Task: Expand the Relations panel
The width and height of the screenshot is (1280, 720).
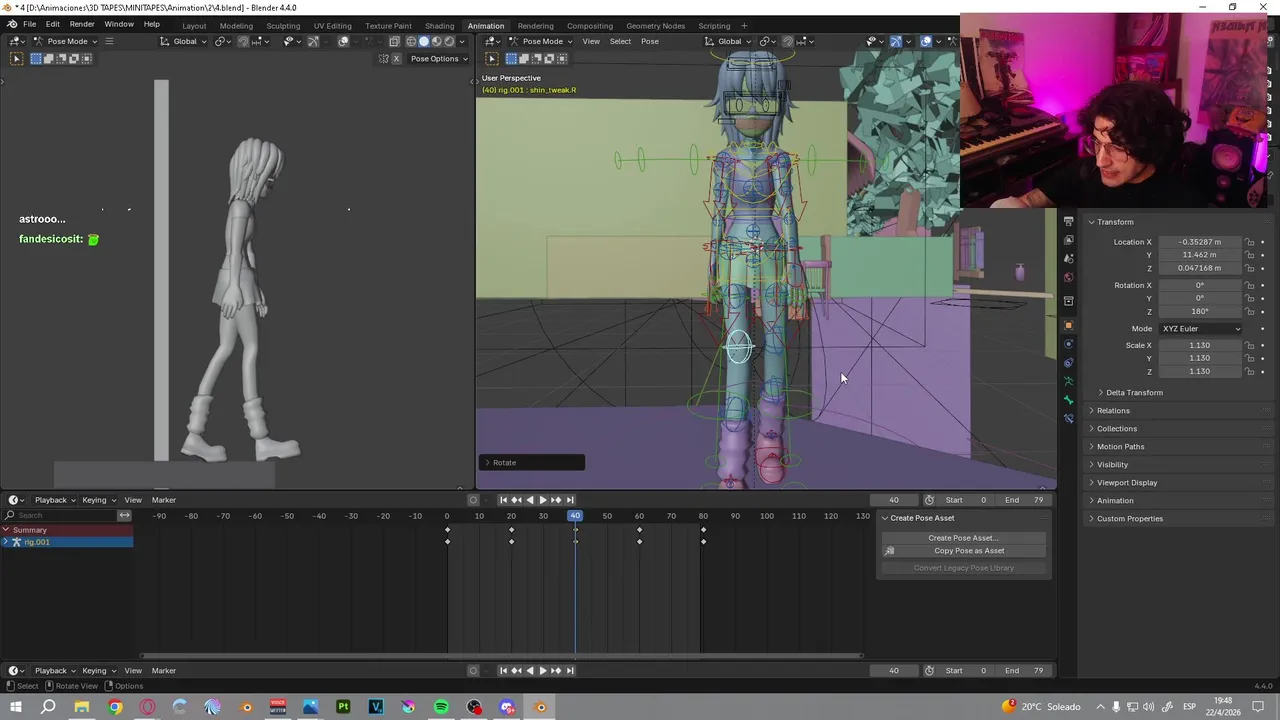Action: click(x=1113, y=411)
